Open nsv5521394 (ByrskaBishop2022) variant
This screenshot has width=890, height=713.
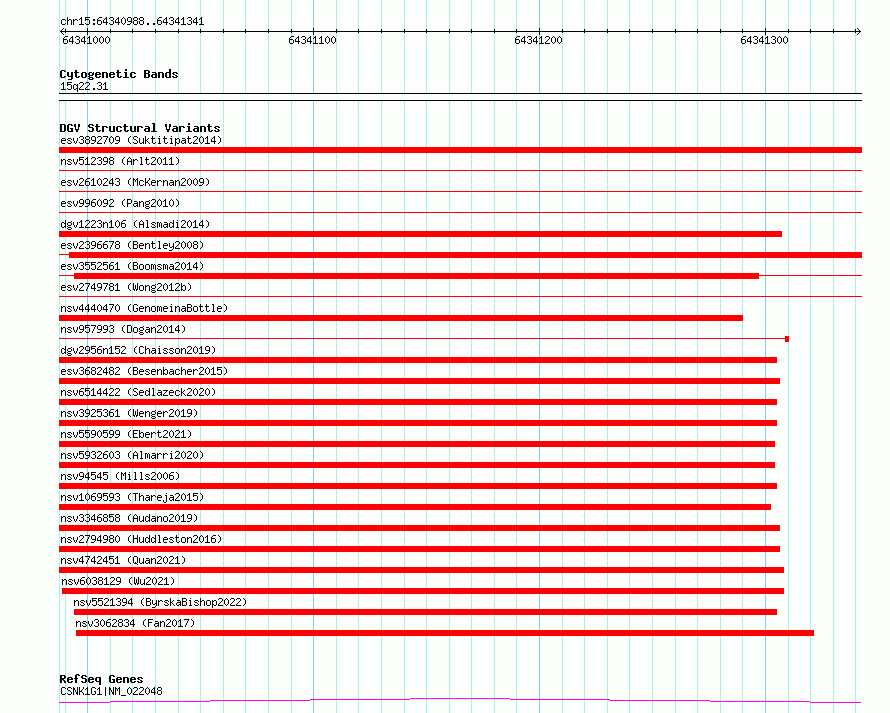(160, 602)
